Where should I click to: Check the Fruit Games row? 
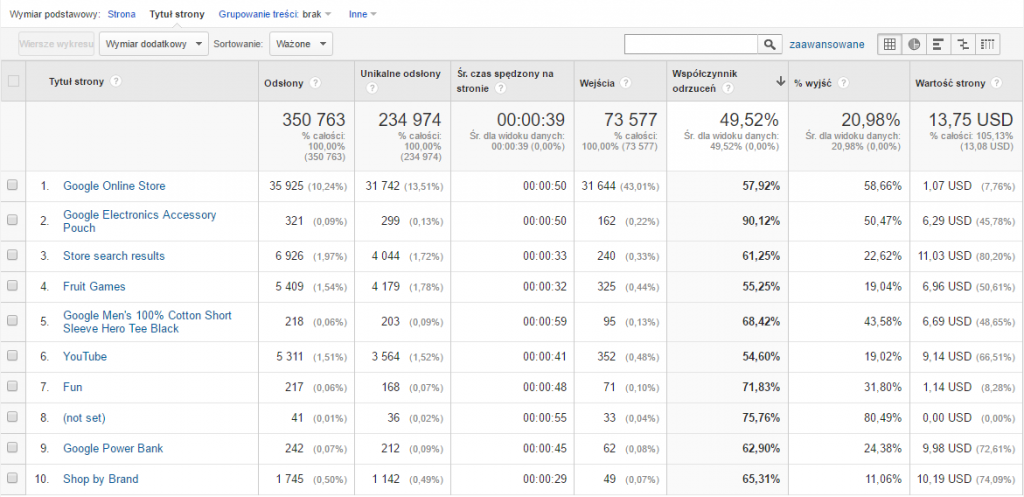[12, 286]
